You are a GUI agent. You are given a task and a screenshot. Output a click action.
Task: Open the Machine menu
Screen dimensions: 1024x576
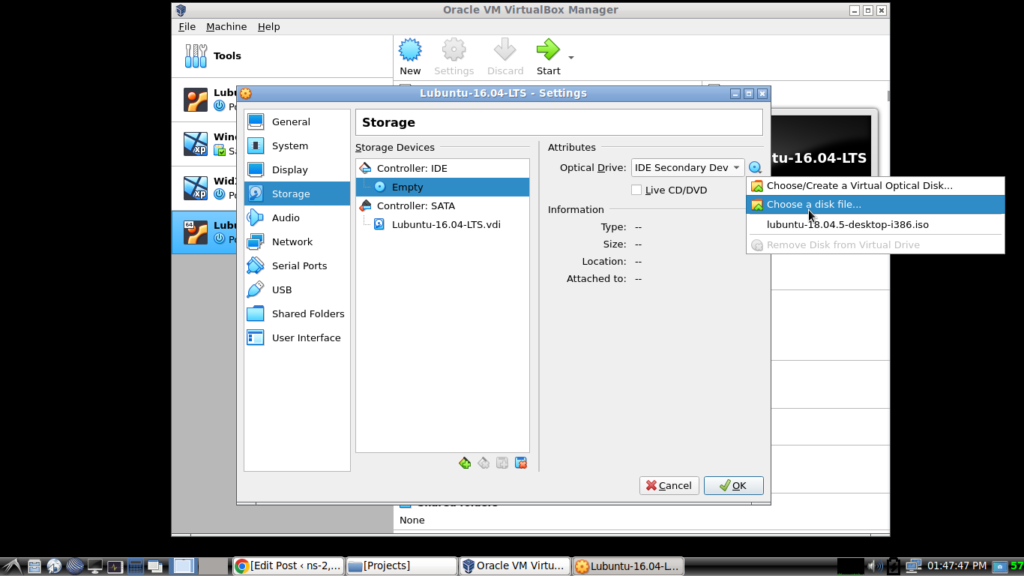(x=226, y=26)
